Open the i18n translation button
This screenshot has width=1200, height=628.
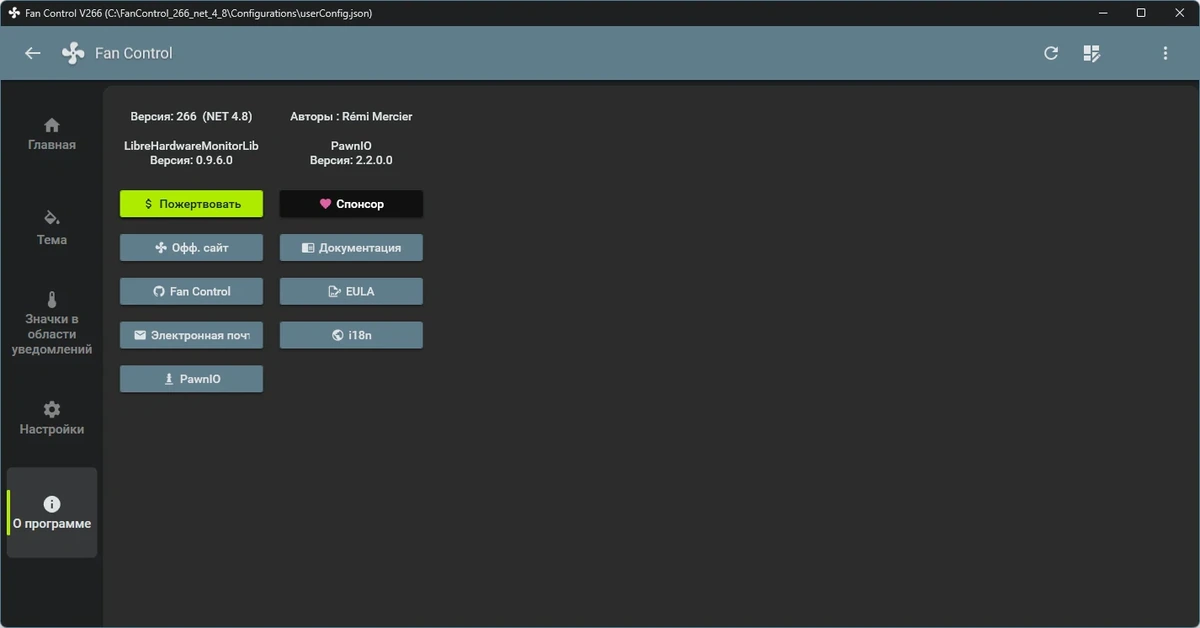(x=351, y=335)
